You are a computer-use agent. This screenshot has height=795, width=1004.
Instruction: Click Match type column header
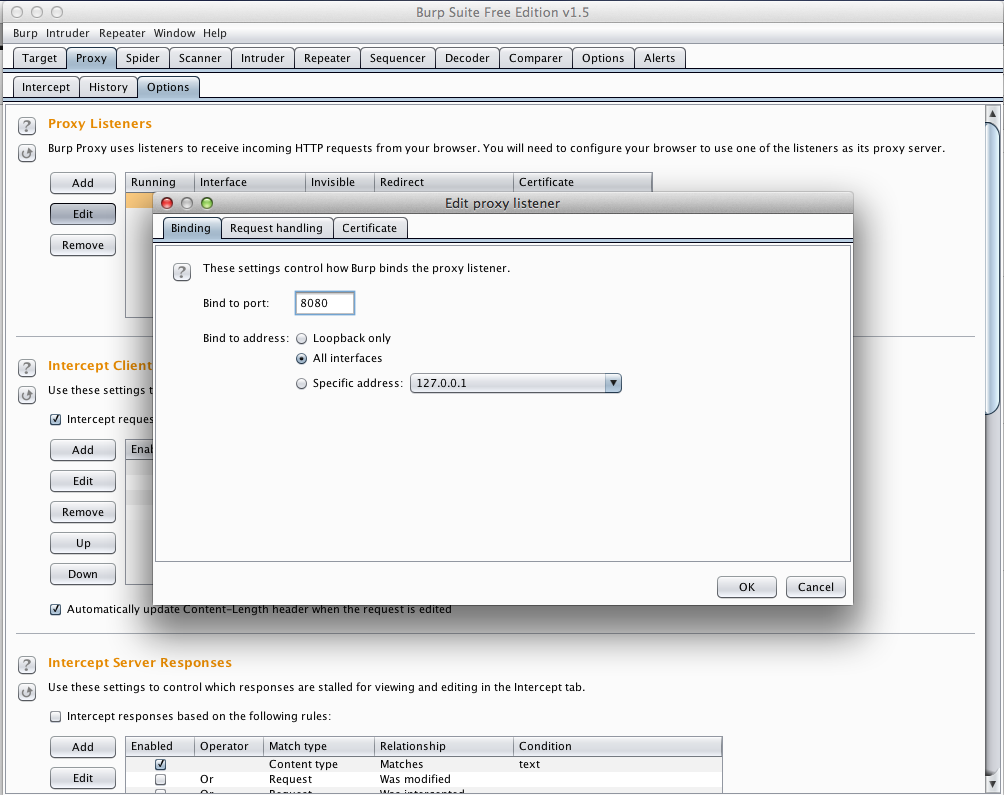[319, 746]
